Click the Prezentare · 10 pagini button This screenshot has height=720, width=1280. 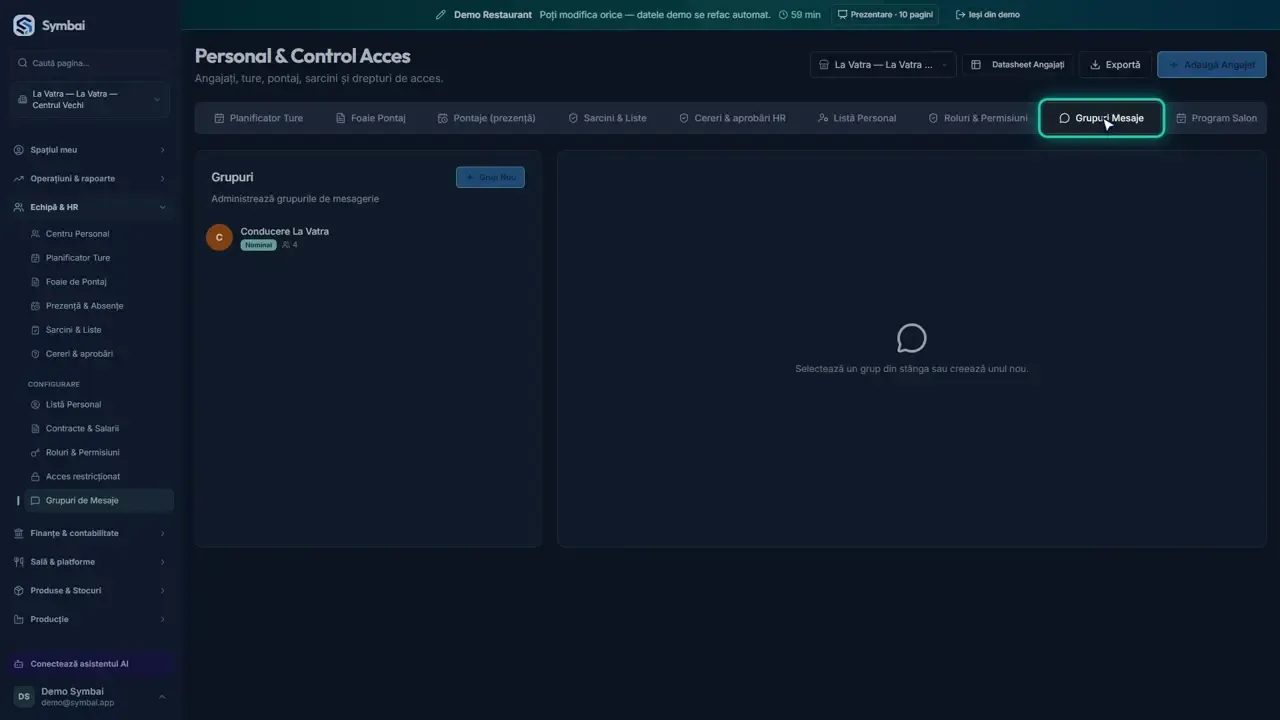point(885,15)
